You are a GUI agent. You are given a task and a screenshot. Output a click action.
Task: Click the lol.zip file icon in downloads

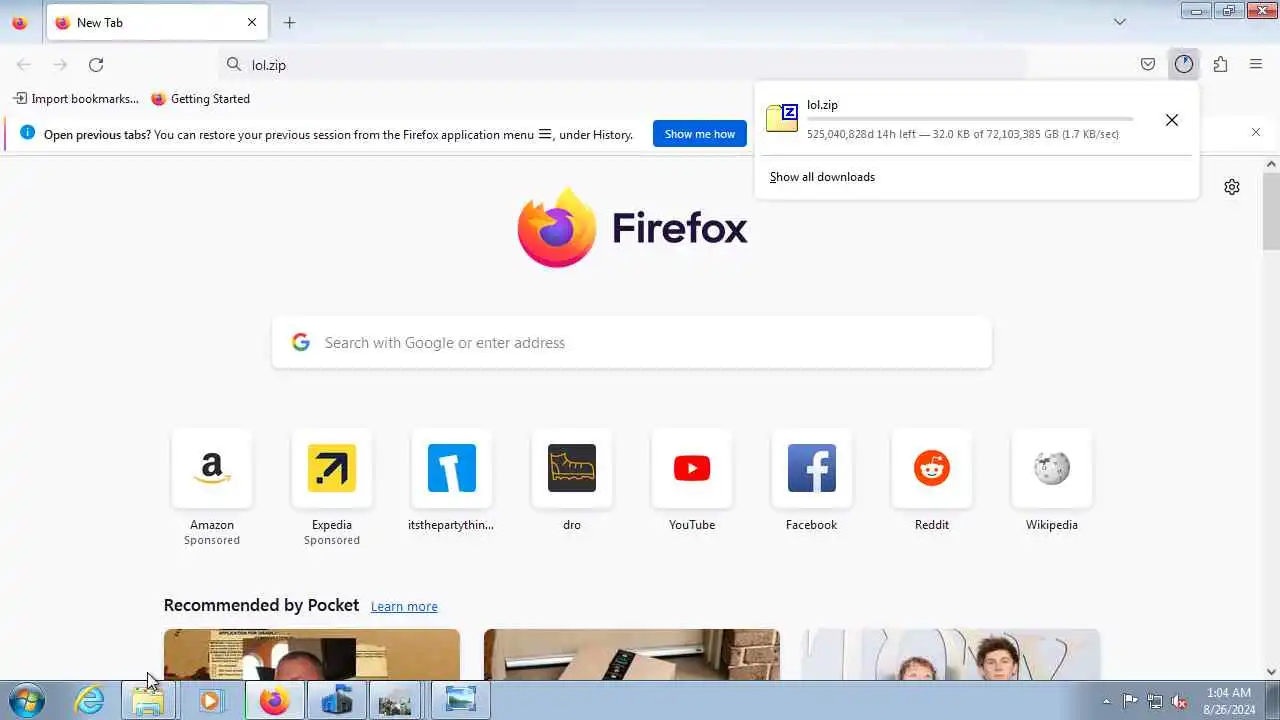coord(782,118)
